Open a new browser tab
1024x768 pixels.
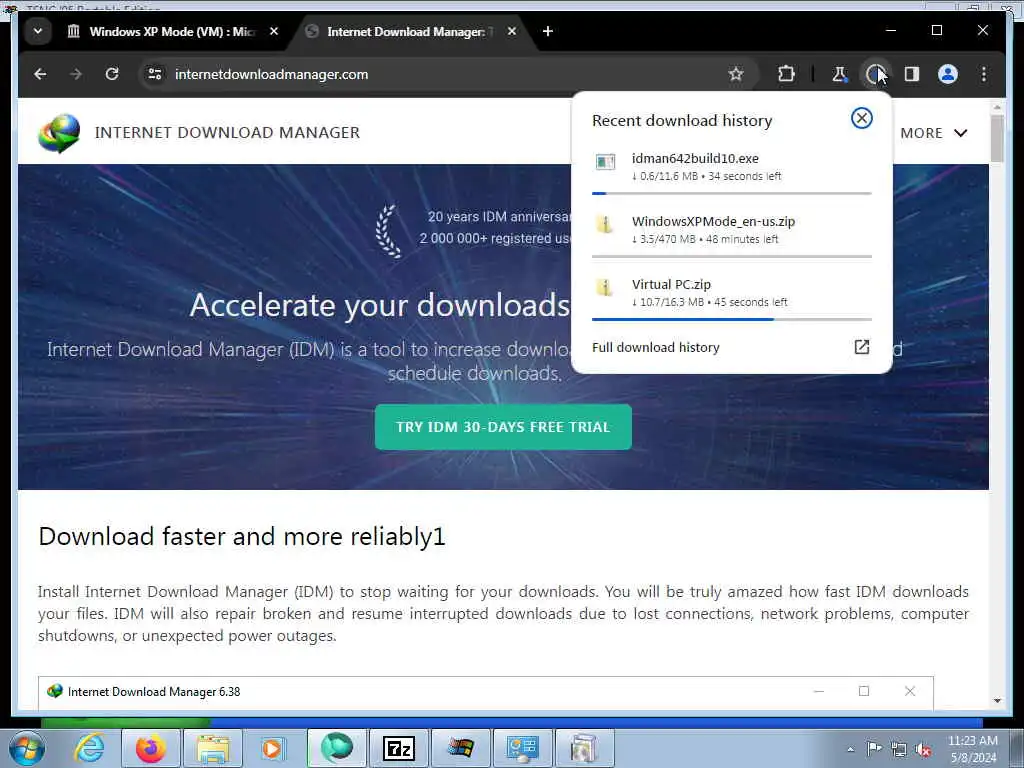pyautogui.click(x=548, y=31)
